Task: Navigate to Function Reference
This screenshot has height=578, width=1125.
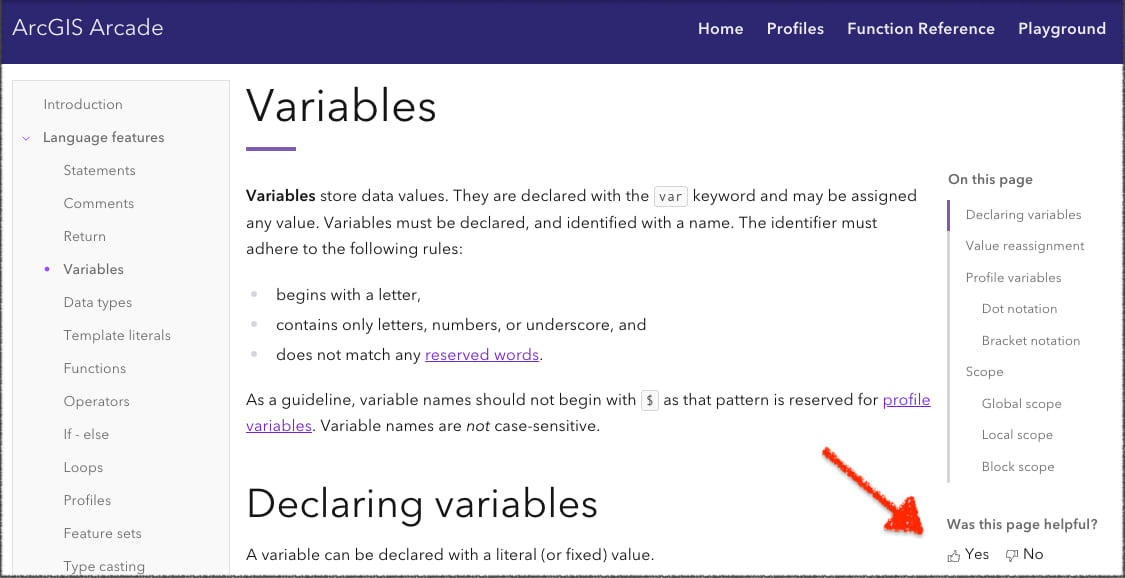Action: pos(920,29)
